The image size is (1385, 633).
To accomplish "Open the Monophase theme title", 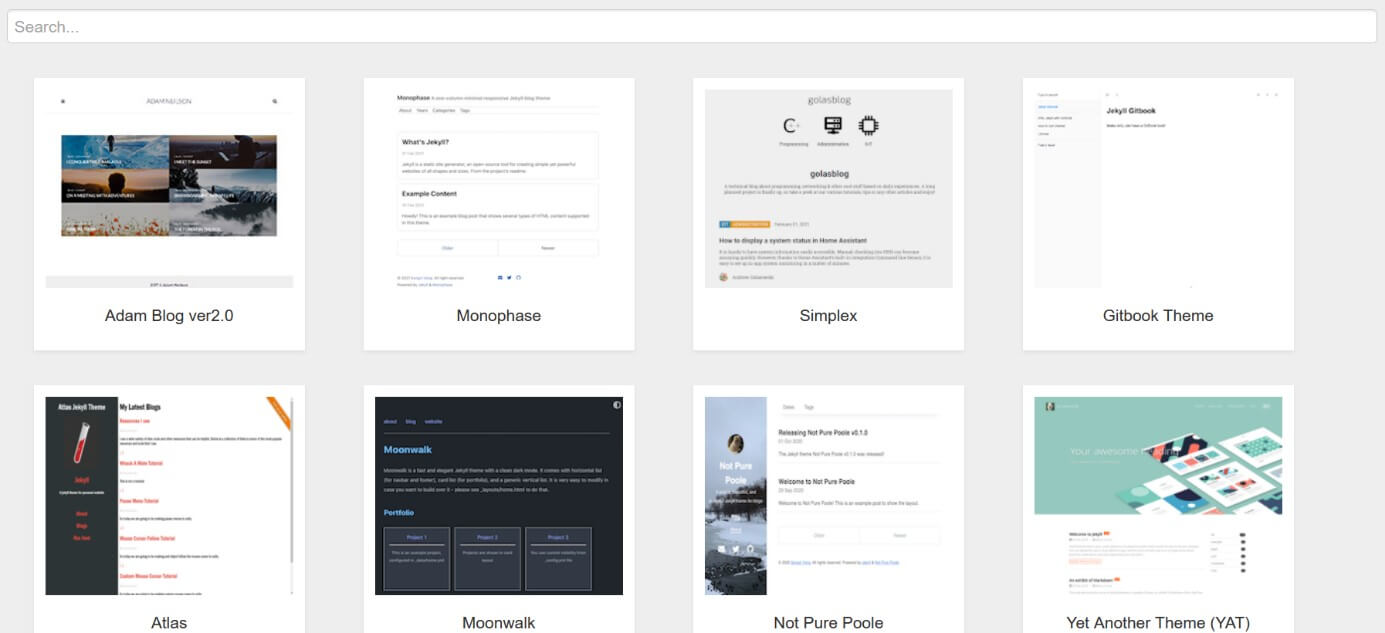I will click(x=498, y=316).
